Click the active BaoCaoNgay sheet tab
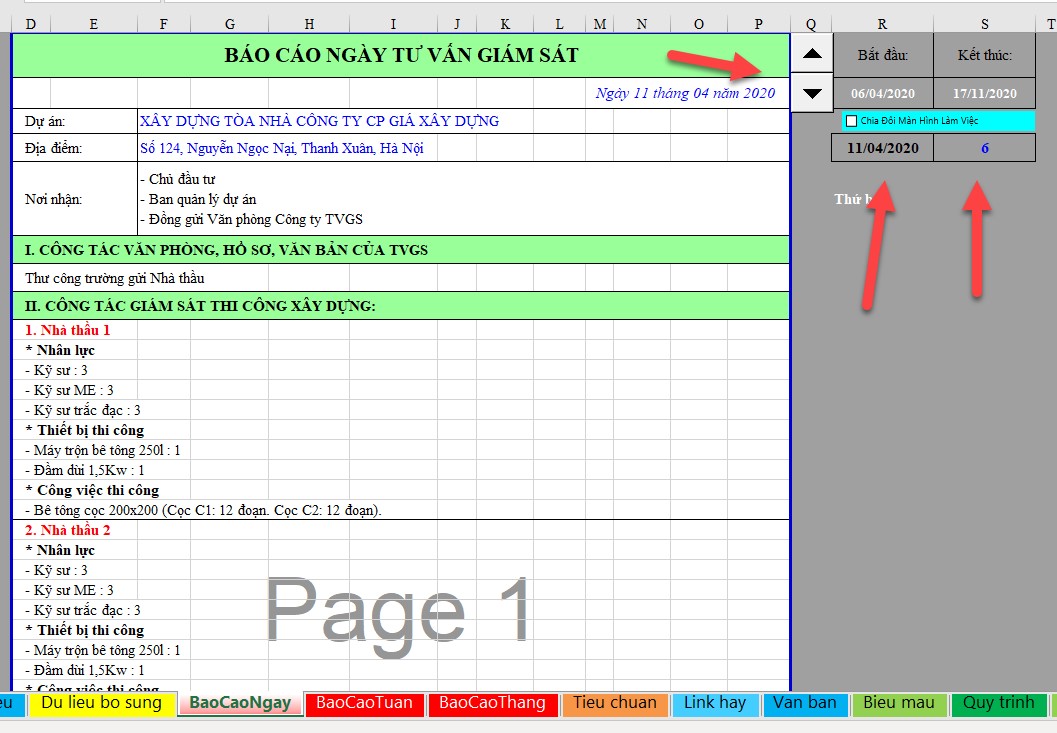The height and width of the screenshot is (733, 1057). pos(240,703)
